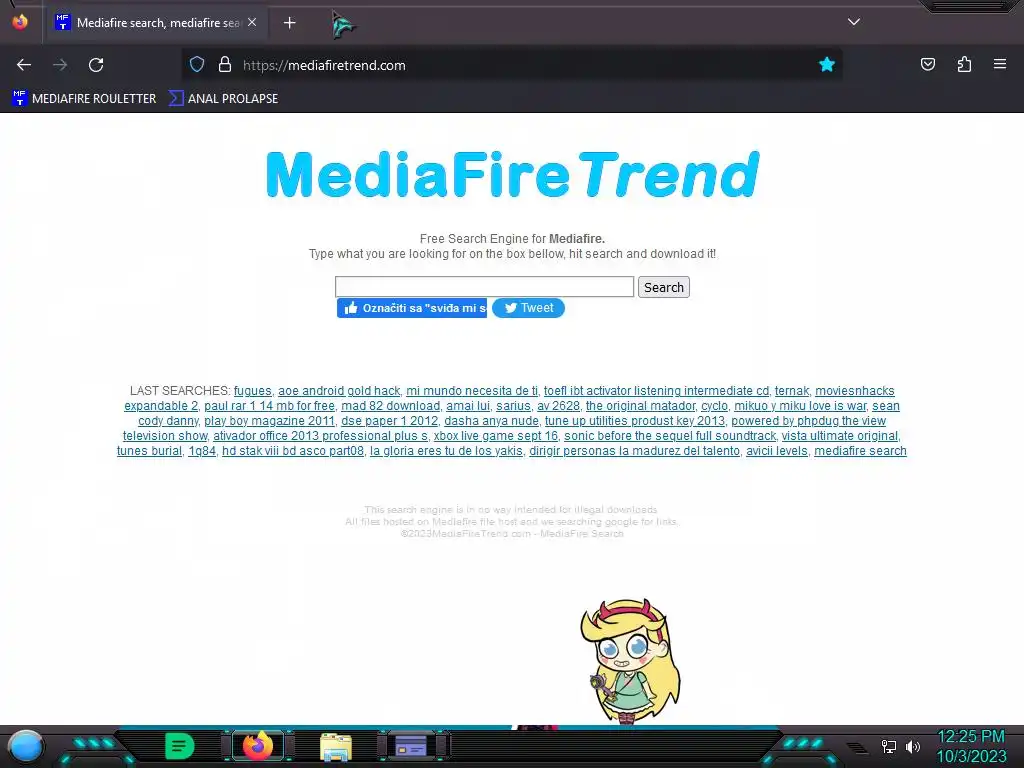The image size is (1024, 768).
Task: Click the Tweet button
Action: click(528, 308)
